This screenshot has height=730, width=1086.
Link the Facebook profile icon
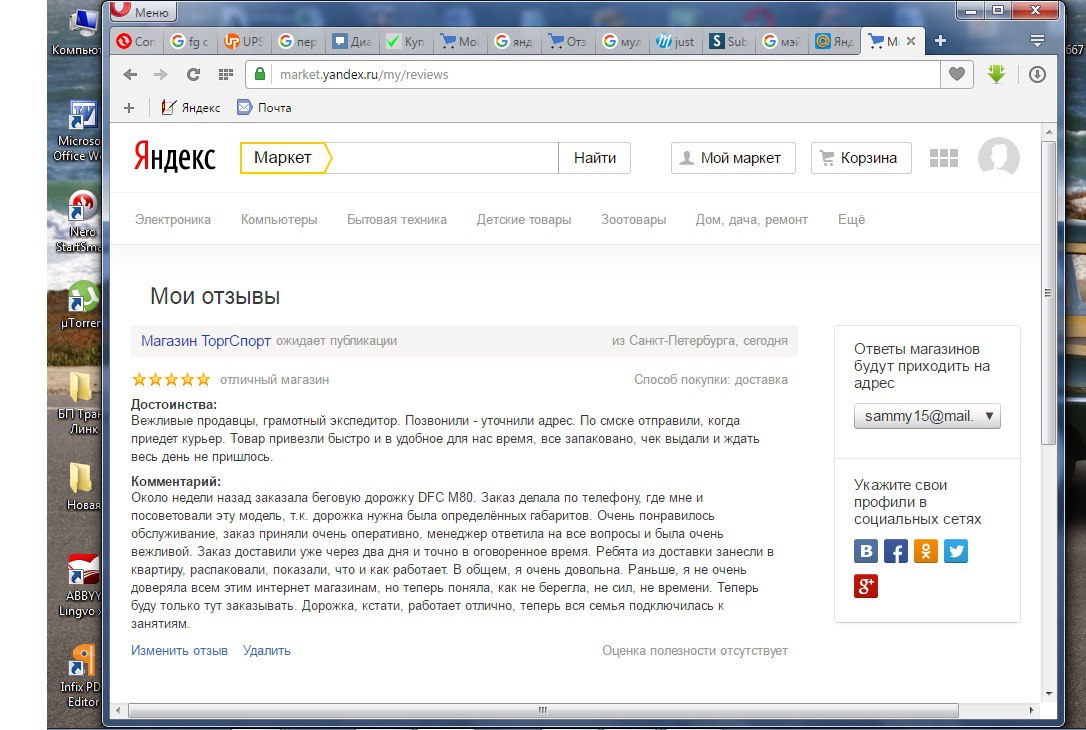pyautogui.click(x=896, y=551)
